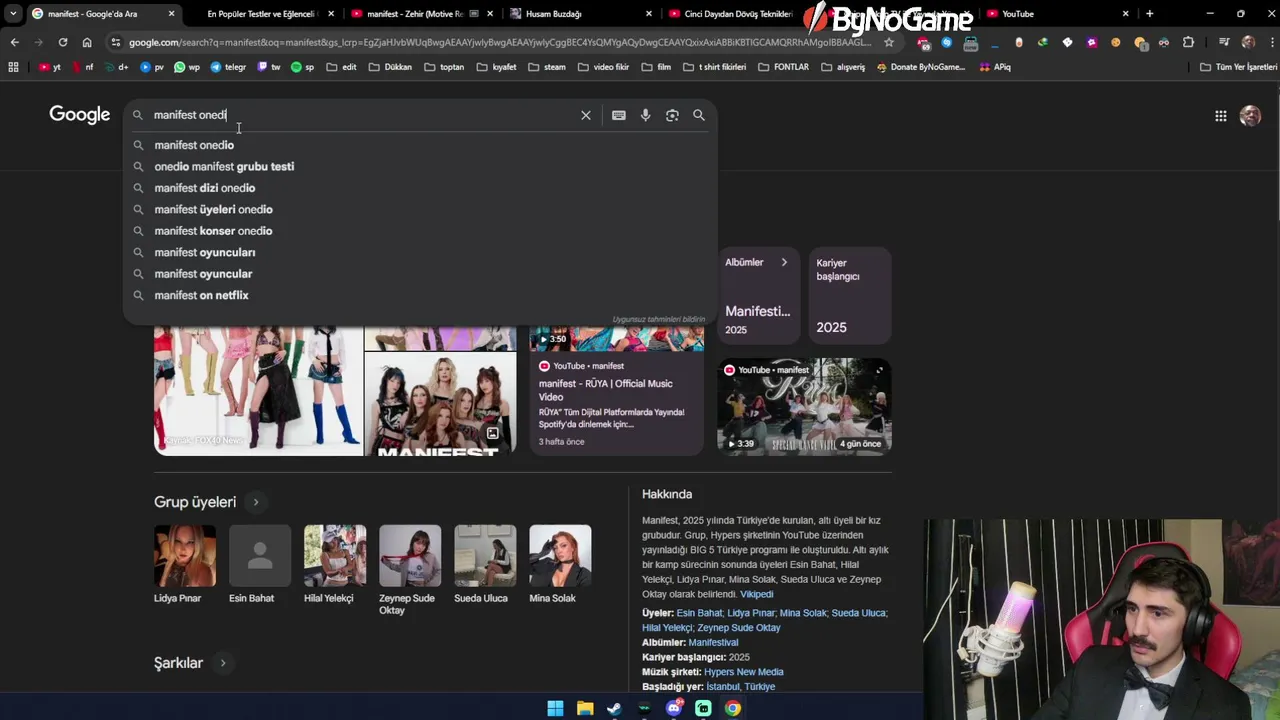Open the Manifestival album link
1280x720 pixels.
(713, 642)
